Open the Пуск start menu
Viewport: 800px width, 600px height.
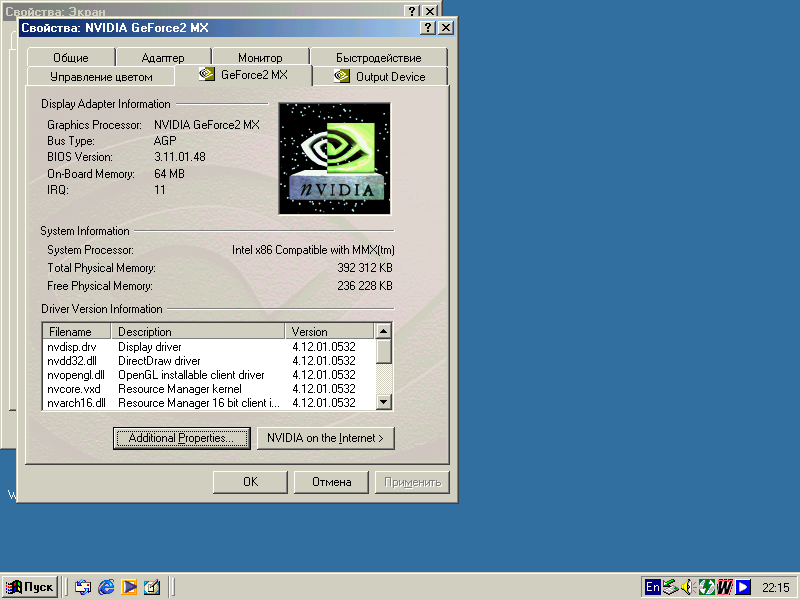(30, 587)
